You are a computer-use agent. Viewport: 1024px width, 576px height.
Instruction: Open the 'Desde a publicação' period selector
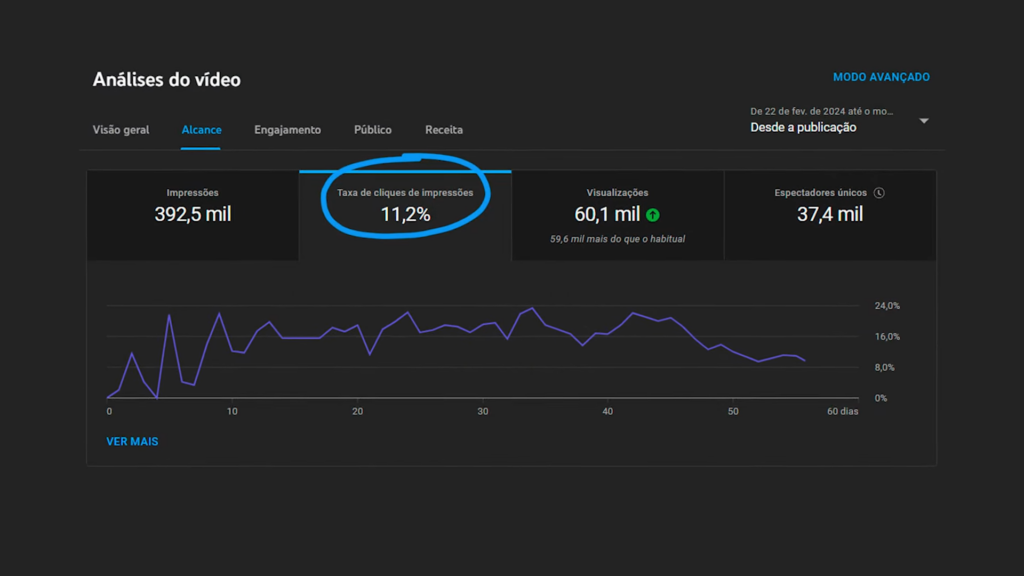coord(803,128)
